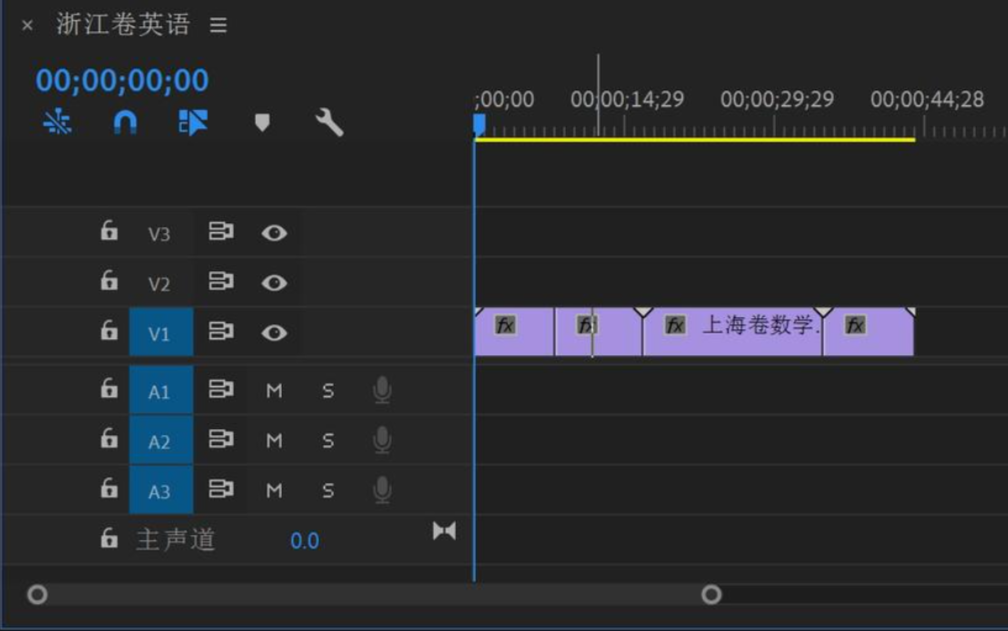Click the voice-over microphone on A1

click(381, 390)
